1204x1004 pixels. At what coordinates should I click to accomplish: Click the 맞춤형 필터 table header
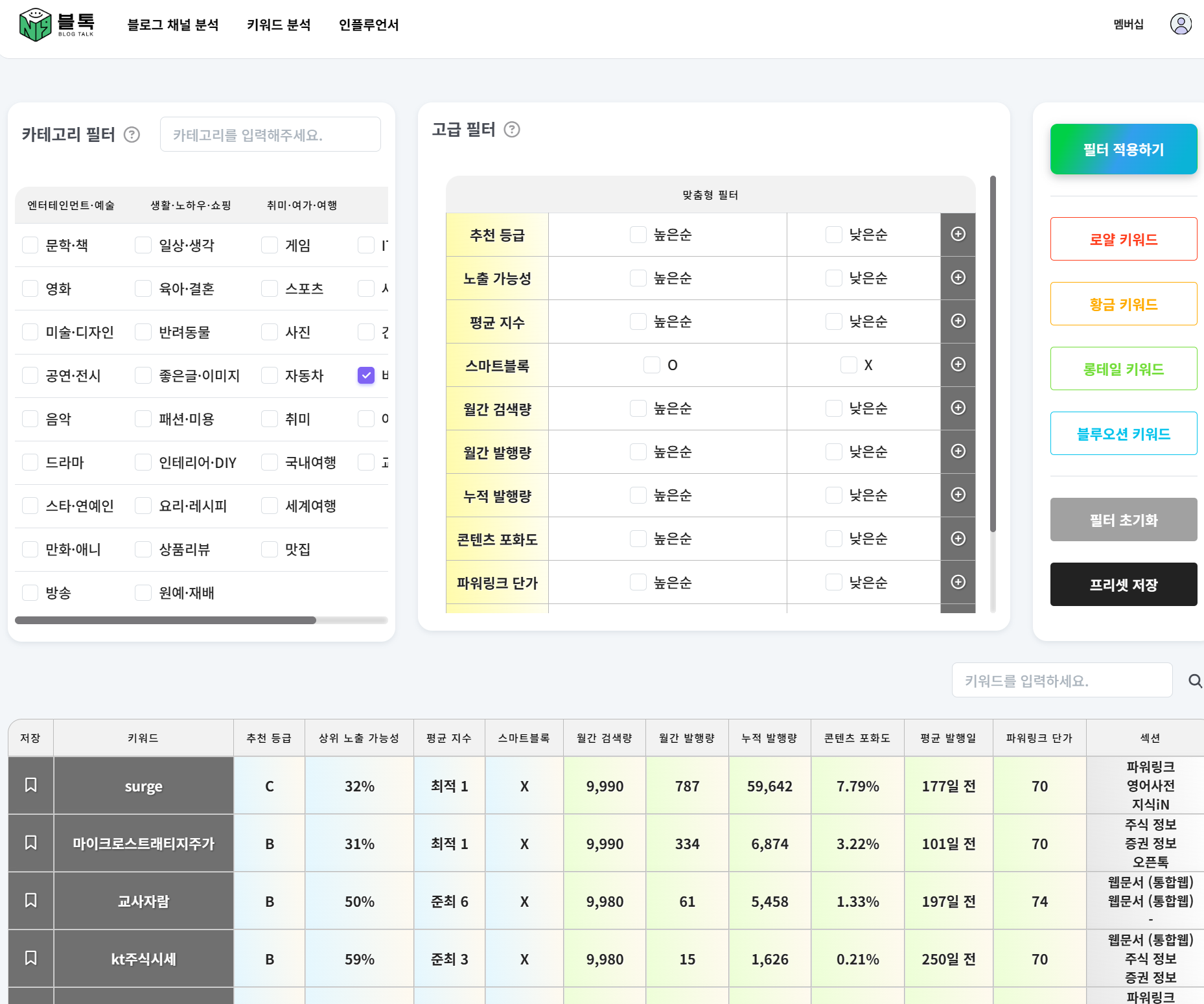[710, 194]
